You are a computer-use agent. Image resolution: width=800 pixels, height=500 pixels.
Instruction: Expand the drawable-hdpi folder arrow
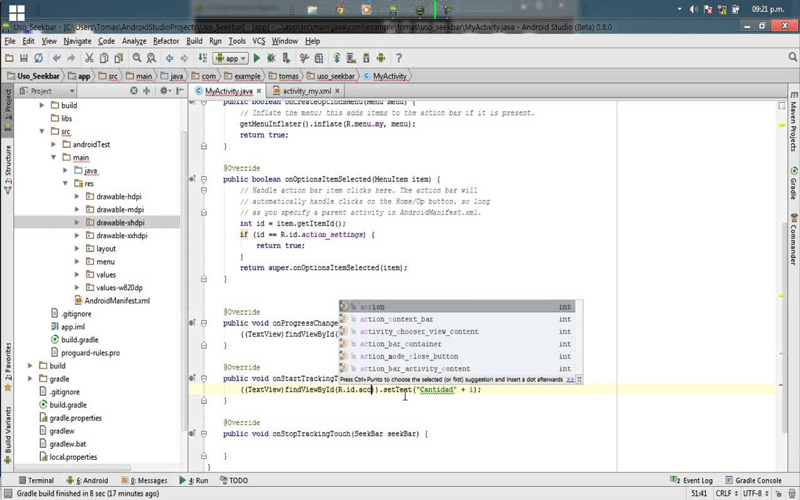77,197
